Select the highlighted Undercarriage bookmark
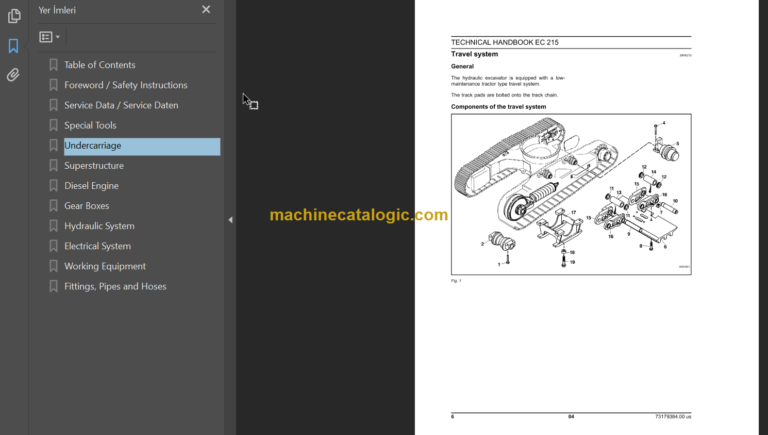This screenshot has height=435, width=768. click(142, 146)
